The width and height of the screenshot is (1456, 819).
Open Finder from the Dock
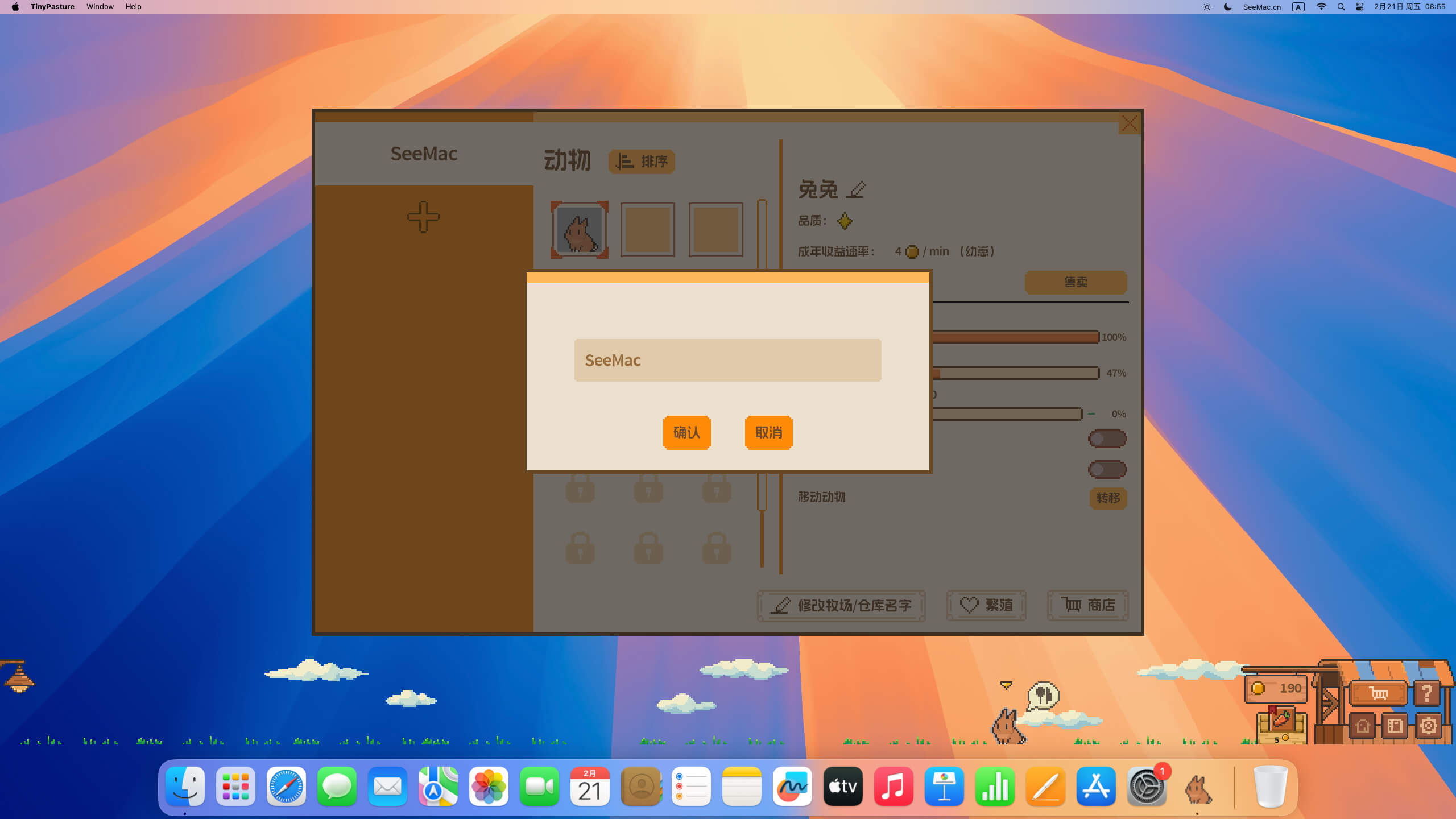coord(185,787)
